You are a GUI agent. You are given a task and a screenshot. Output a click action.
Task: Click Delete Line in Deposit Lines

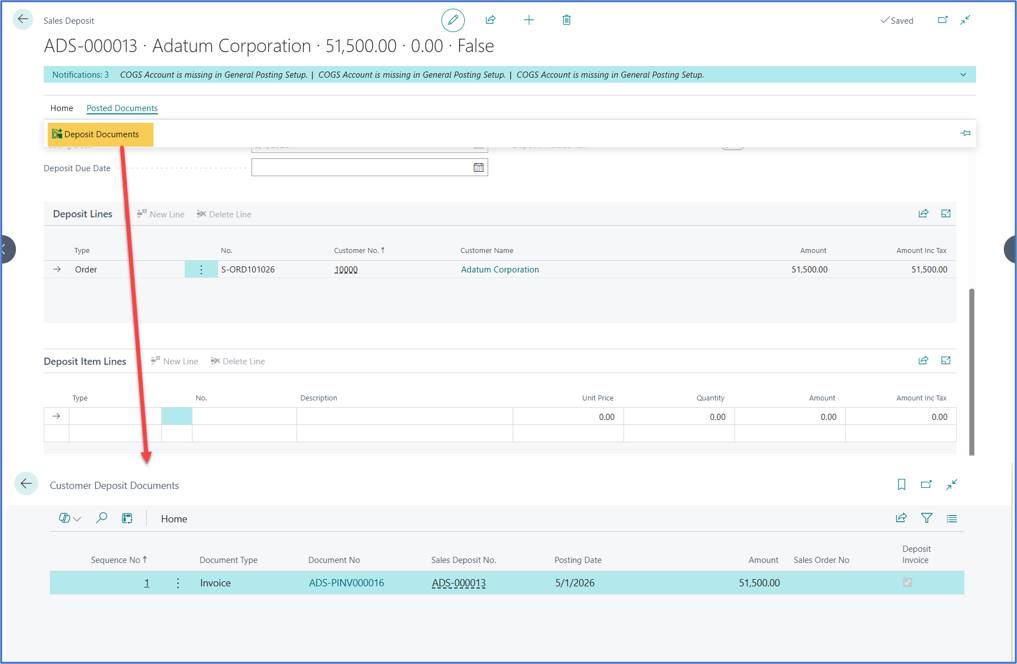click(224, 214)
